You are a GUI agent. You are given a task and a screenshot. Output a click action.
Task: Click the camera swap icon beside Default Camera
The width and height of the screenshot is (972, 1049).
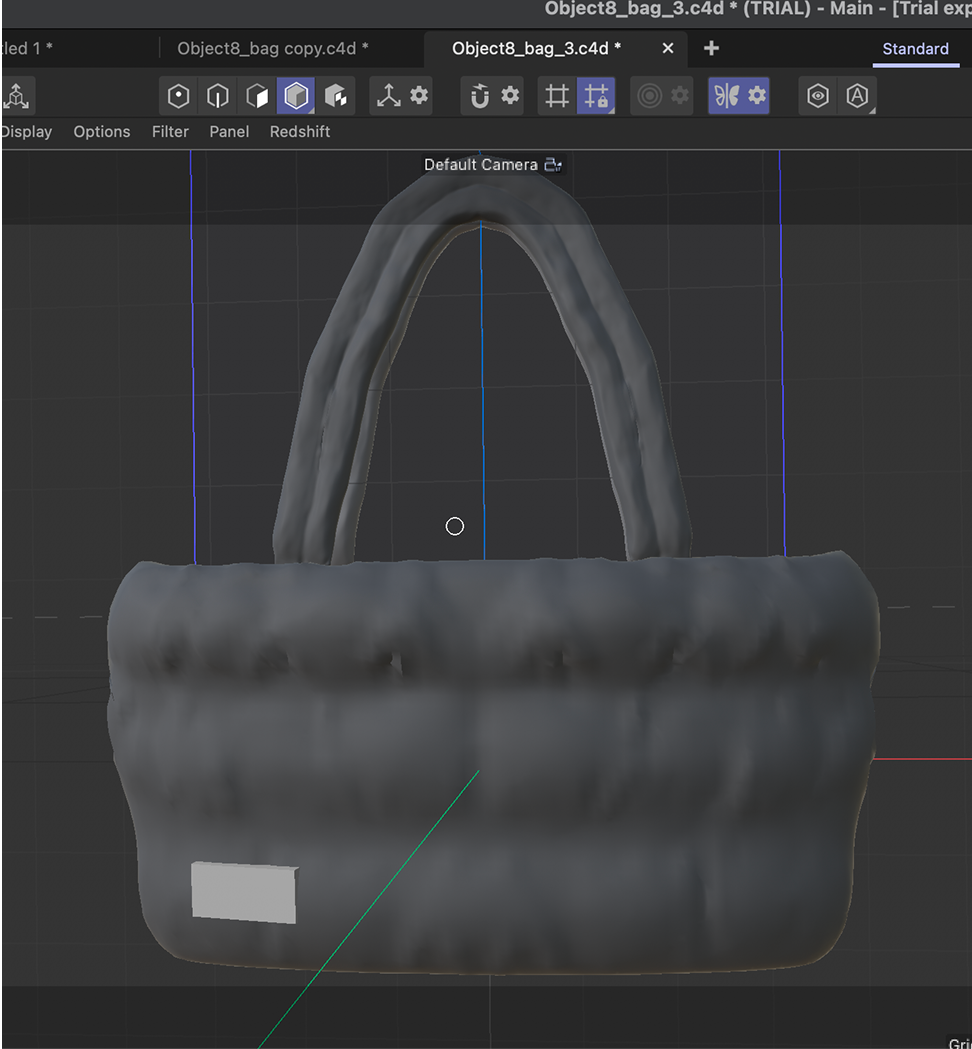click(554, 164)
